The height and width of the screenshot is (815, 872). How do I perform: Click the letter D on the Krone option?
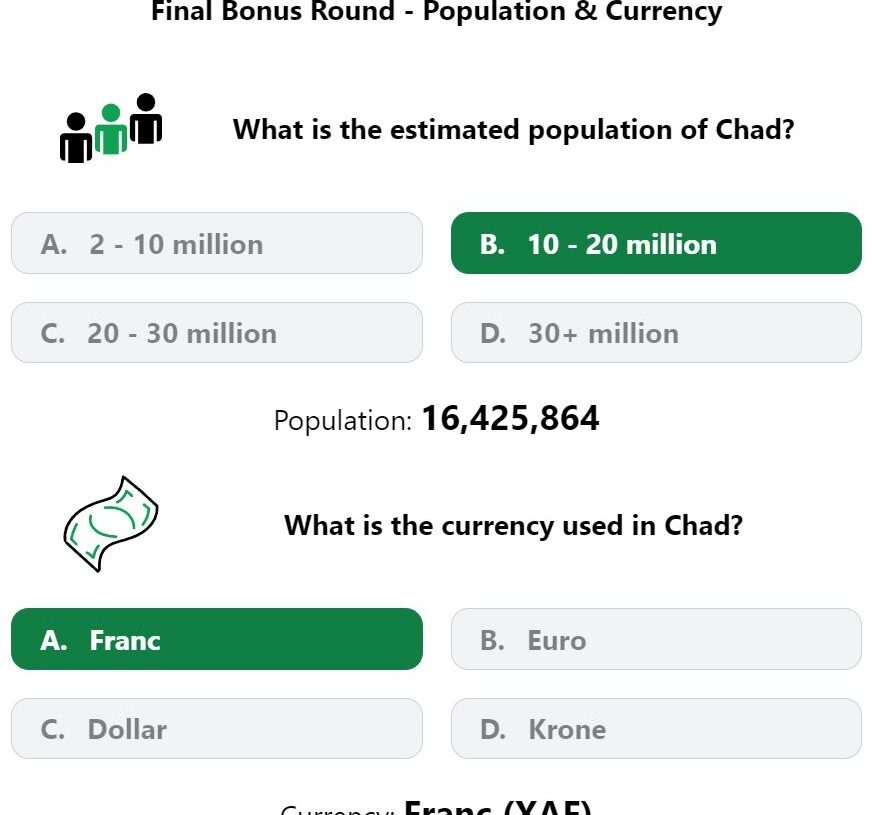point(493,729)
